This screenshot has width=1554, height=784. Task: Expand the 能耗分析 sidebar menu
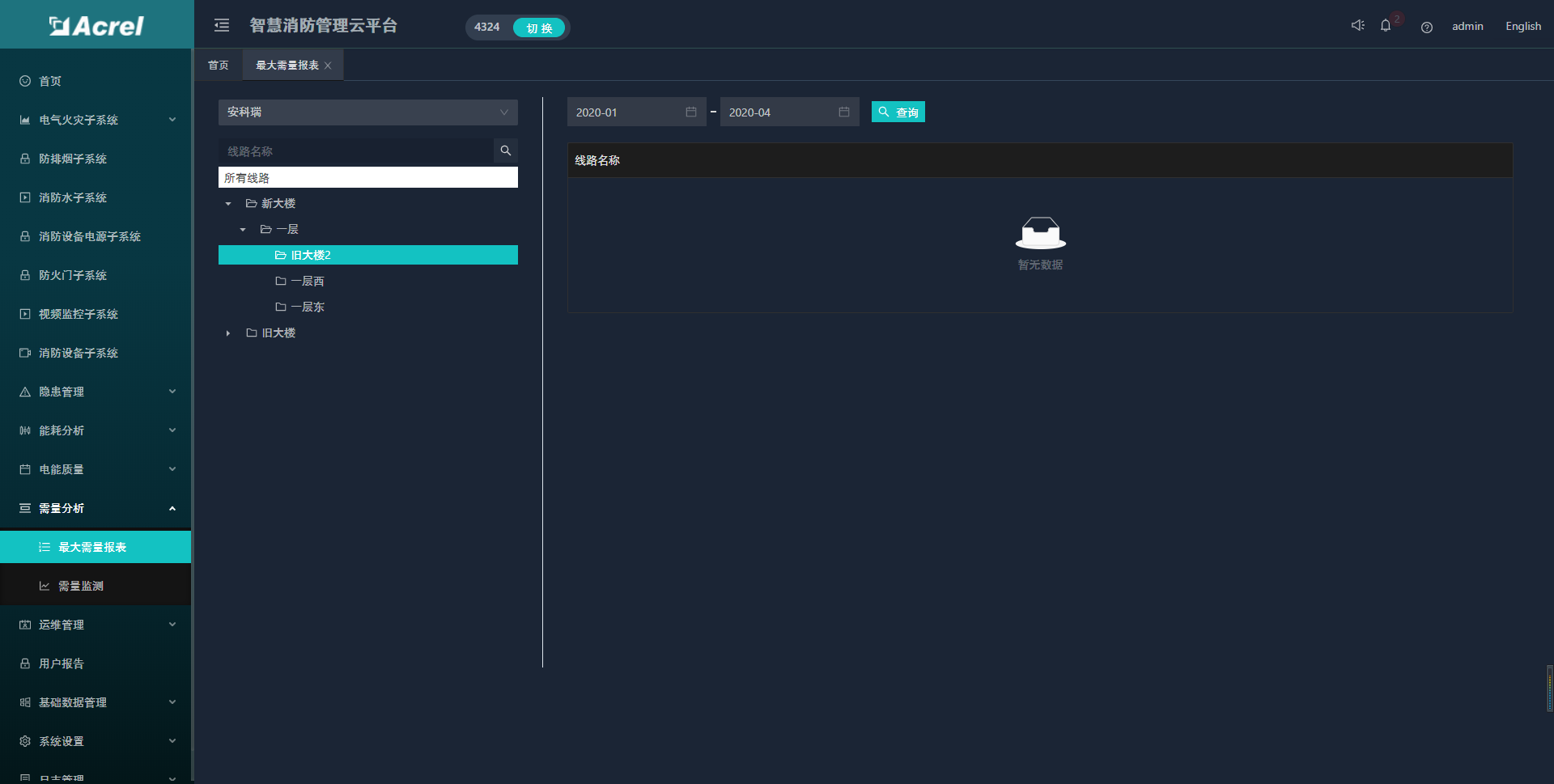click(96, 430)
